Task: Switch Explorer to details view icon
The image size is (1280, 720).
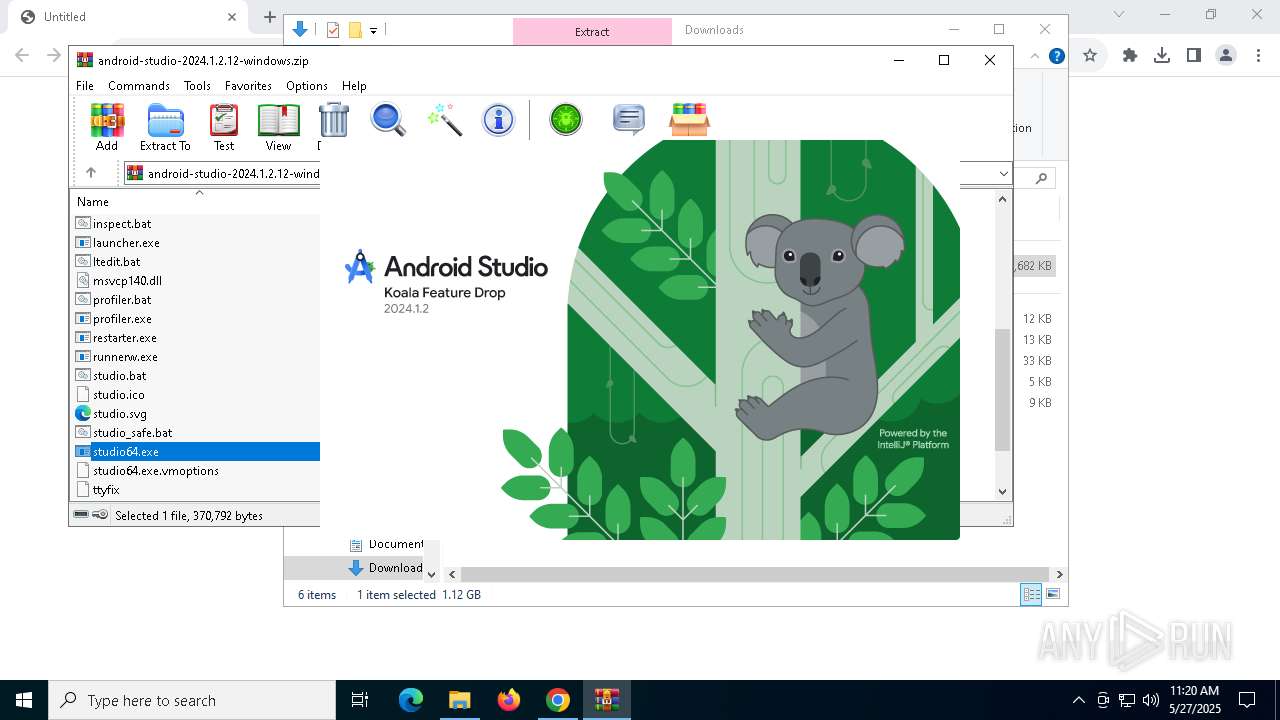Action: click(x=1031, y=594)
